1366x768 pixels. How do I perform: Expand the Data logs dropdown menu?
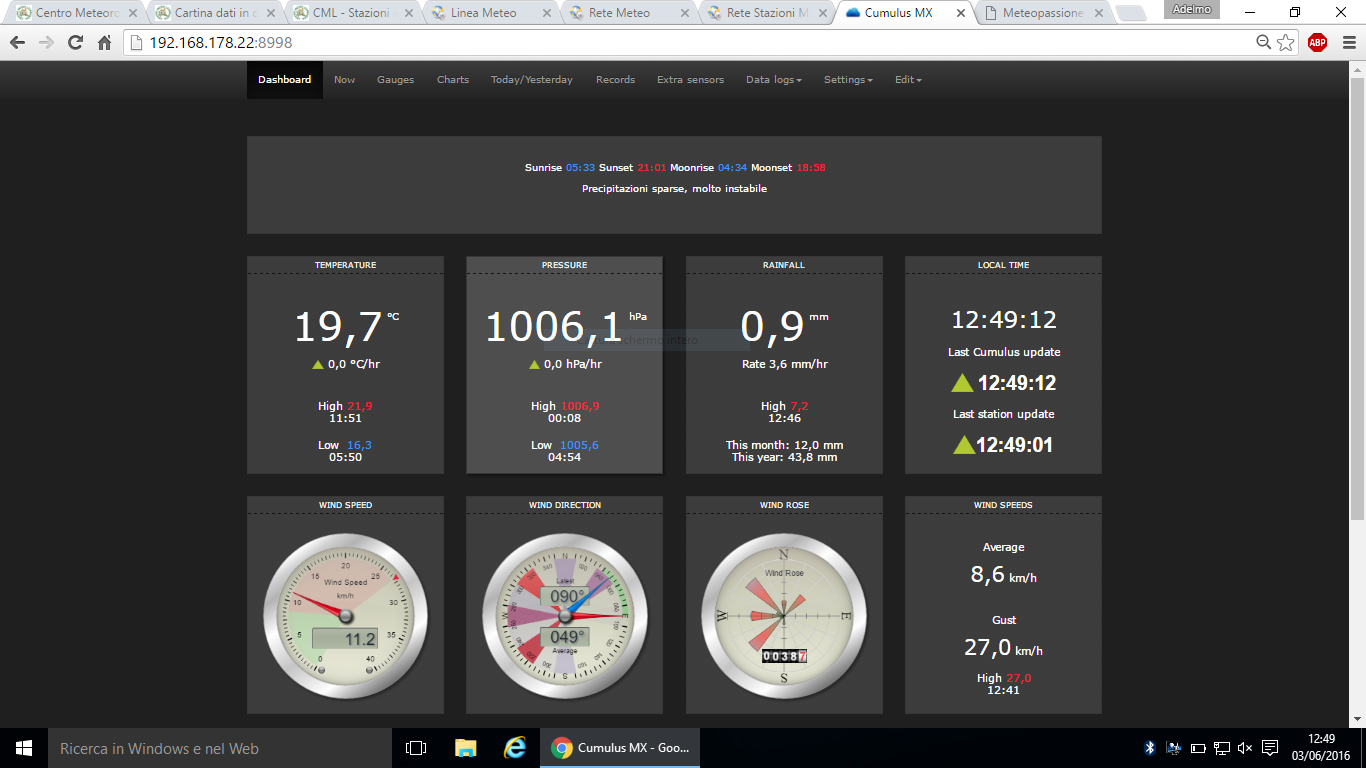tap(773, 80)
